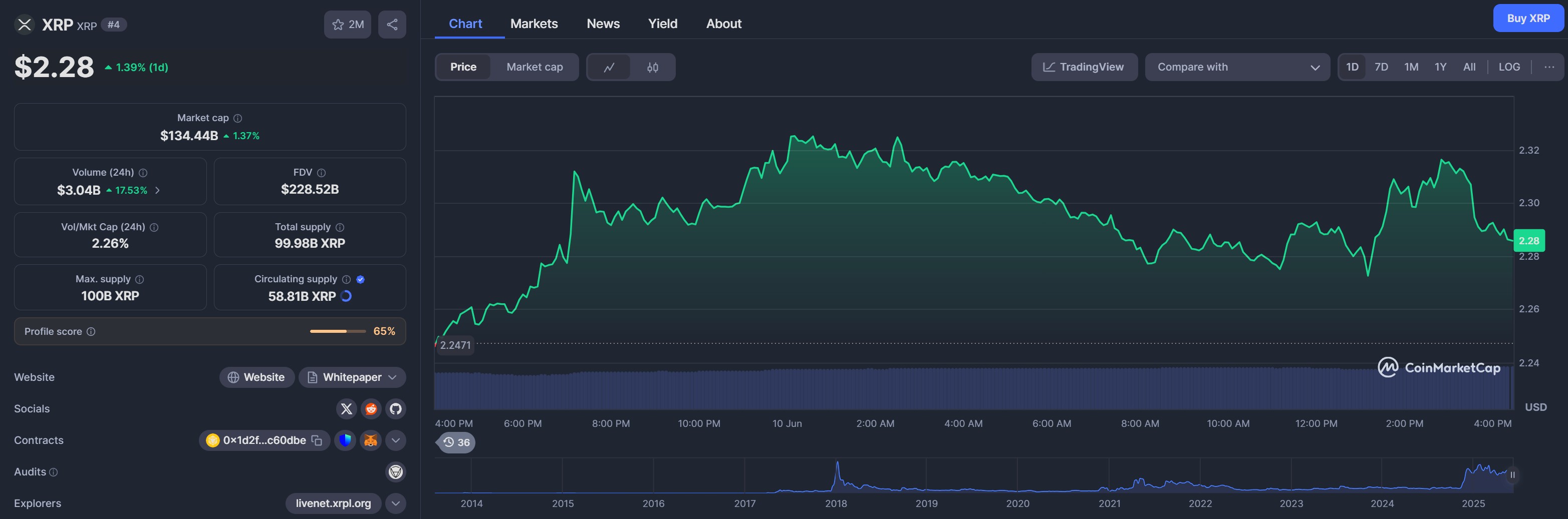
Task: Click the 2.28 current price tag
Action: click(1528, 241)
